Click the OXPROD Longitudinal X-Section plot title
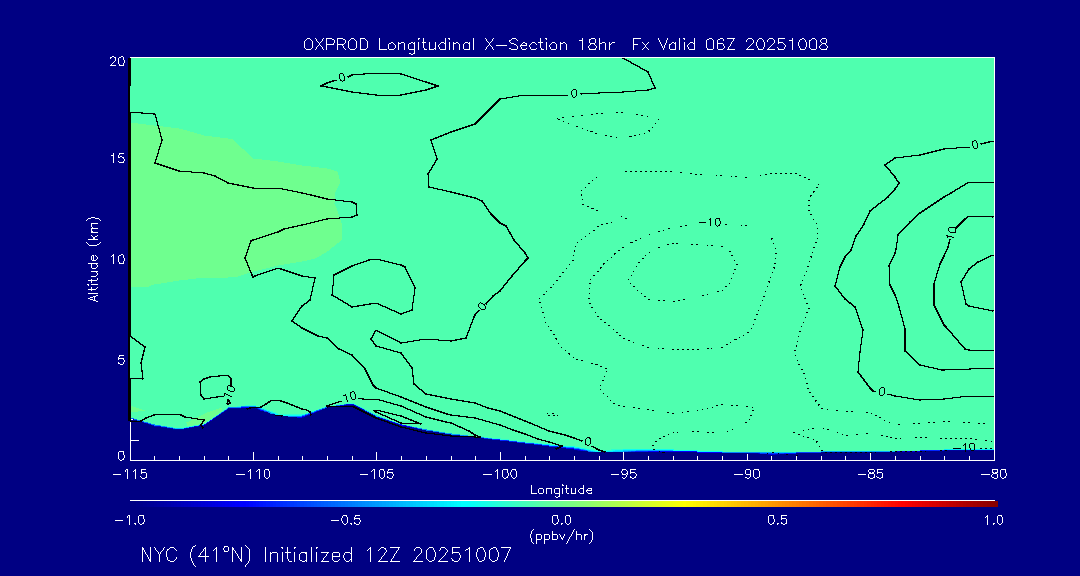This screenshot has width=1080, height=576. point(565,45)
